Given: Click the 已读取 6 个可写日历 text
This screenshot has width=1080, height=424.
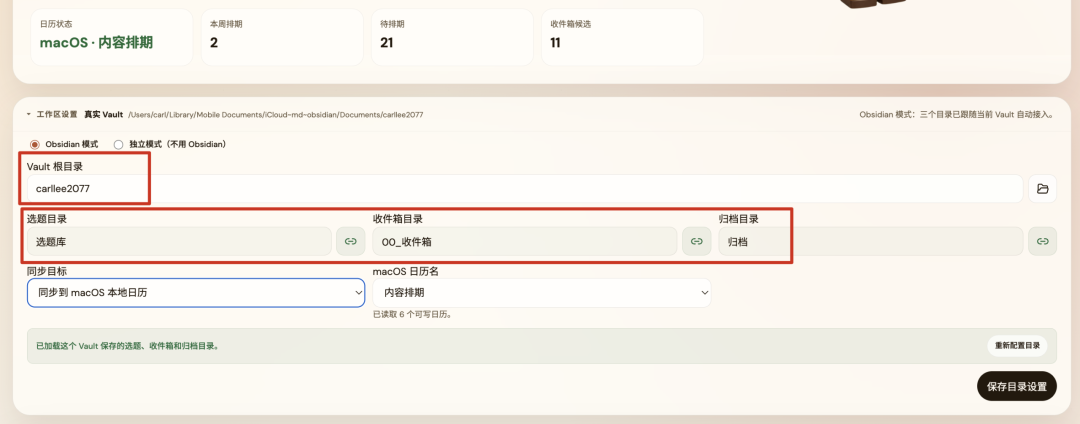Looking at the screenshot, I should click(x=412, y=314).
